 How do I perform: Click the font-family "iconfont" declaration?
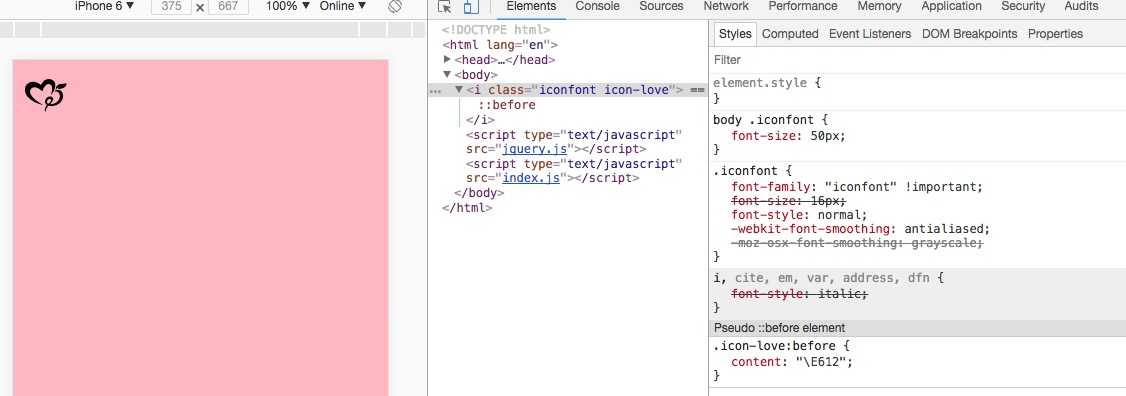tap(857, 188)
